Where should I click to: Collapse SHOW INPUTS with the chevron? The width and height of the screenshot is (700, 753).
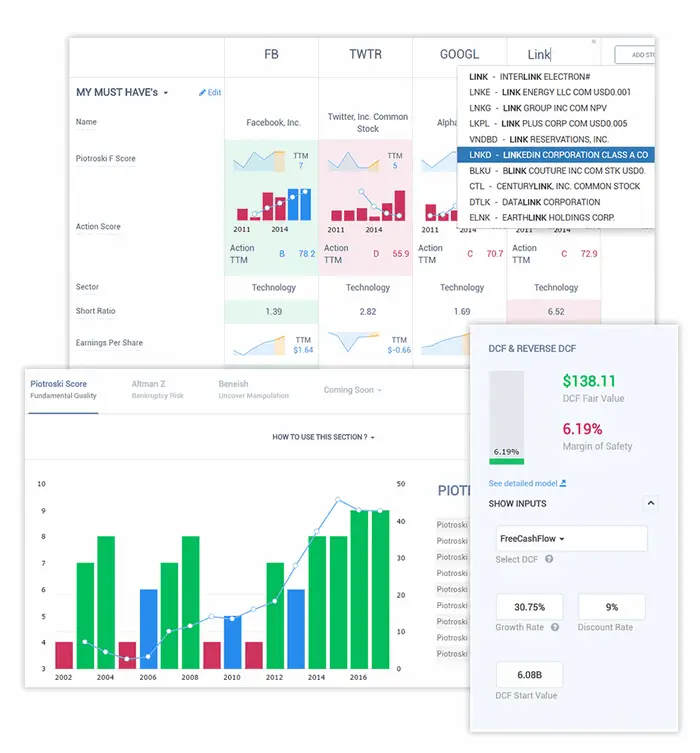[x=651, y=503]
